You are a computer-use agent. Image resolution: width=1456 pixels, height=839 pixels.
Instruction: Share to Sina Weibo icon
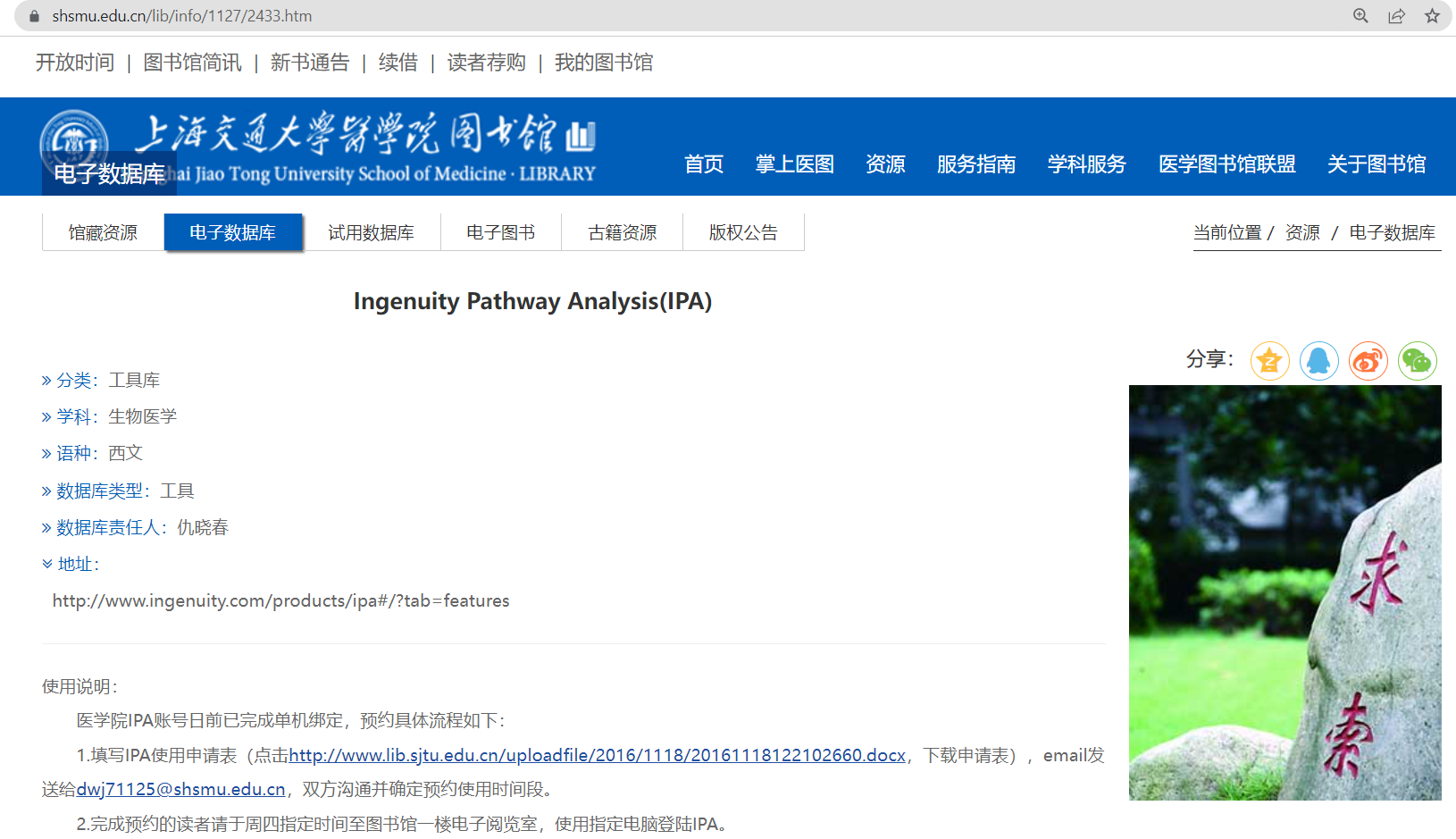click(1368, 361)
